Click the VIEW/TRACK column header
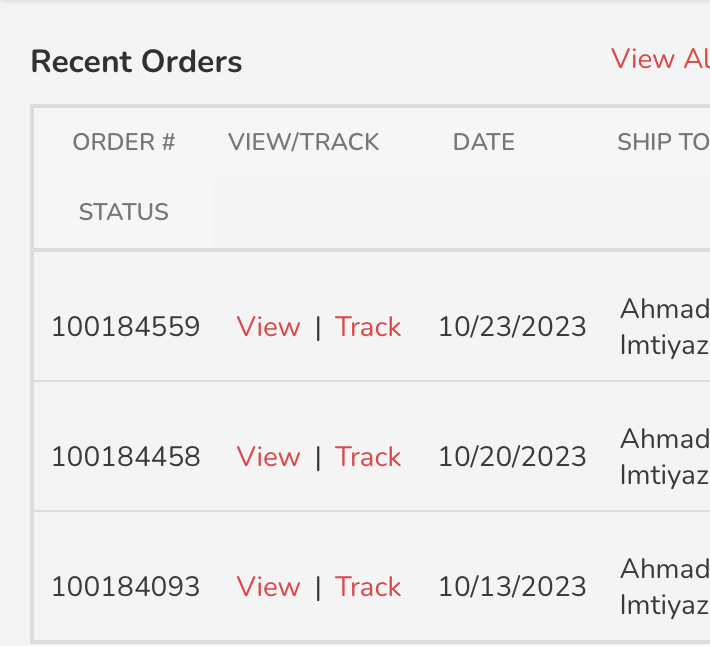 pos(304,142)
